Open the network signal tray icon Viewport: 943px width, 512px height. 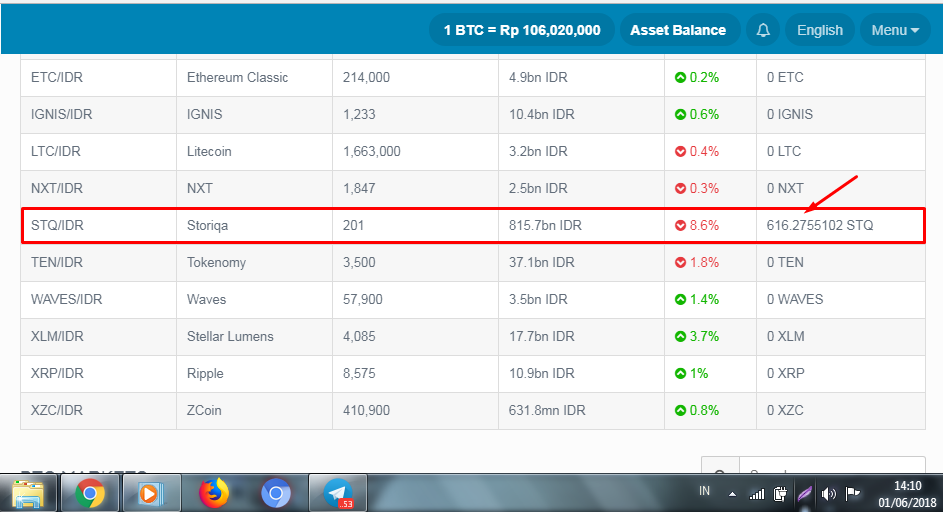point(756,494)
